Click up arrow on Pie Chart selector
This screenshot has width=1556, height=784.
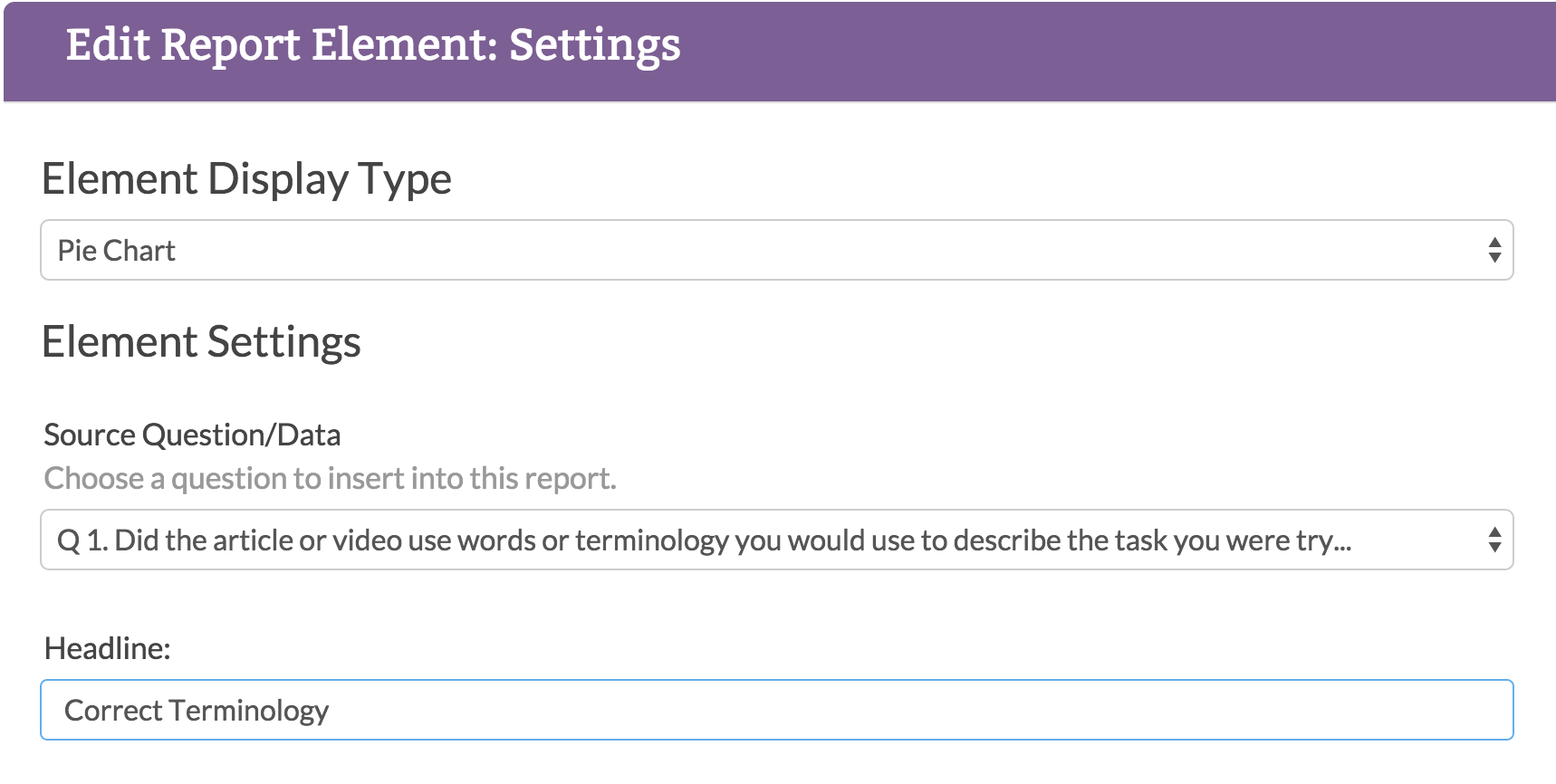point(1494,243)
